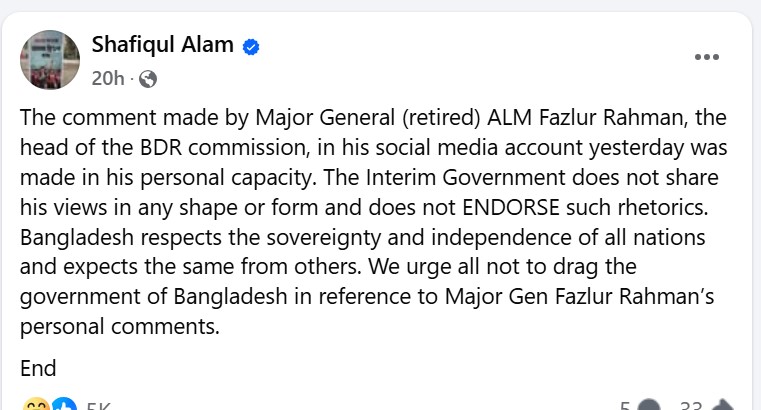This screenshot has height=410, width=761.
Task: Click the comment count number 5
Action: point(624,406)
